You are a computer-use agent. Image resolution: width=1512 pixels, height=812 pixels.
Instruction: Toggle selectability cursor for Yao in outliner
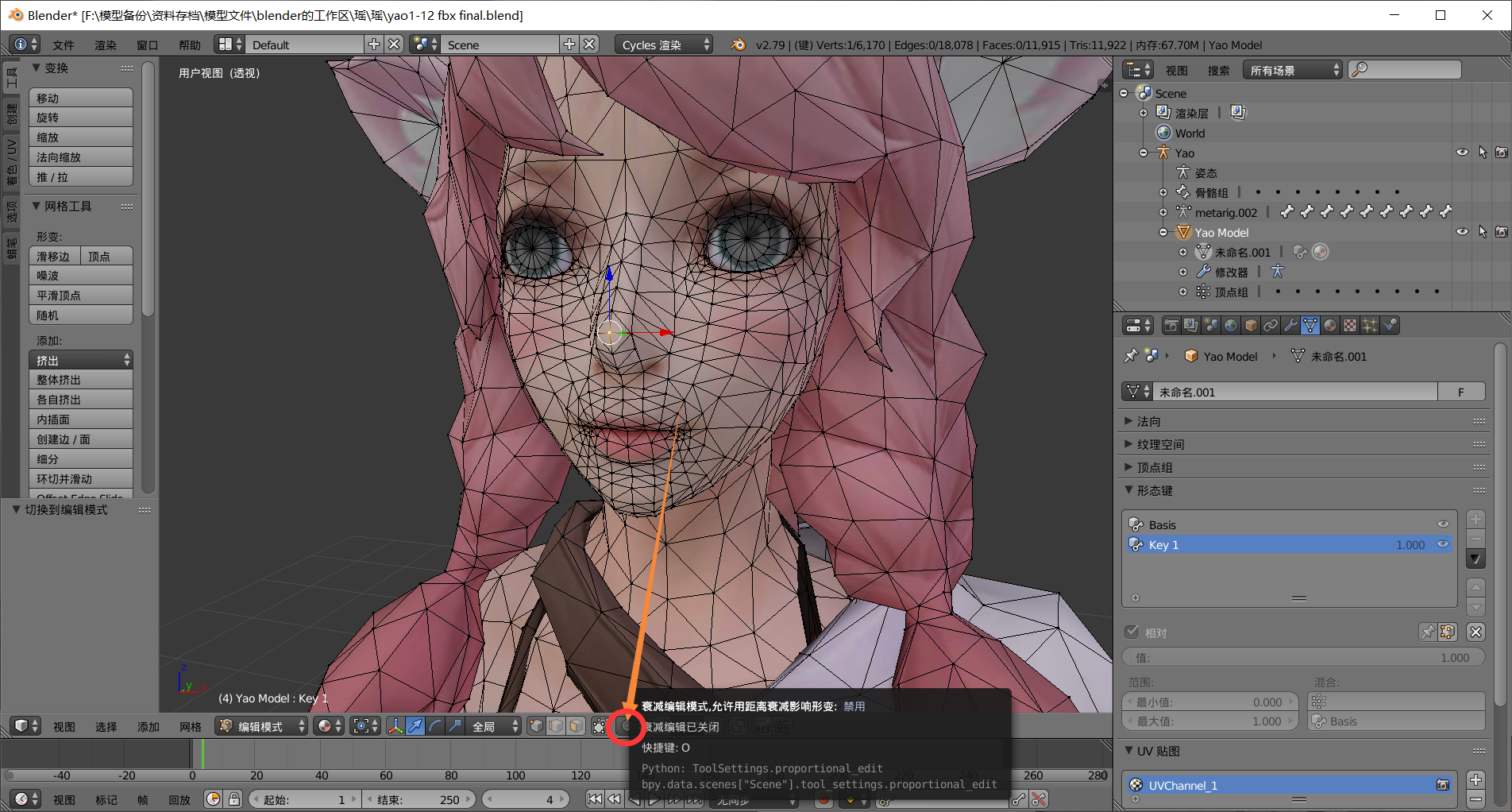1482,153
